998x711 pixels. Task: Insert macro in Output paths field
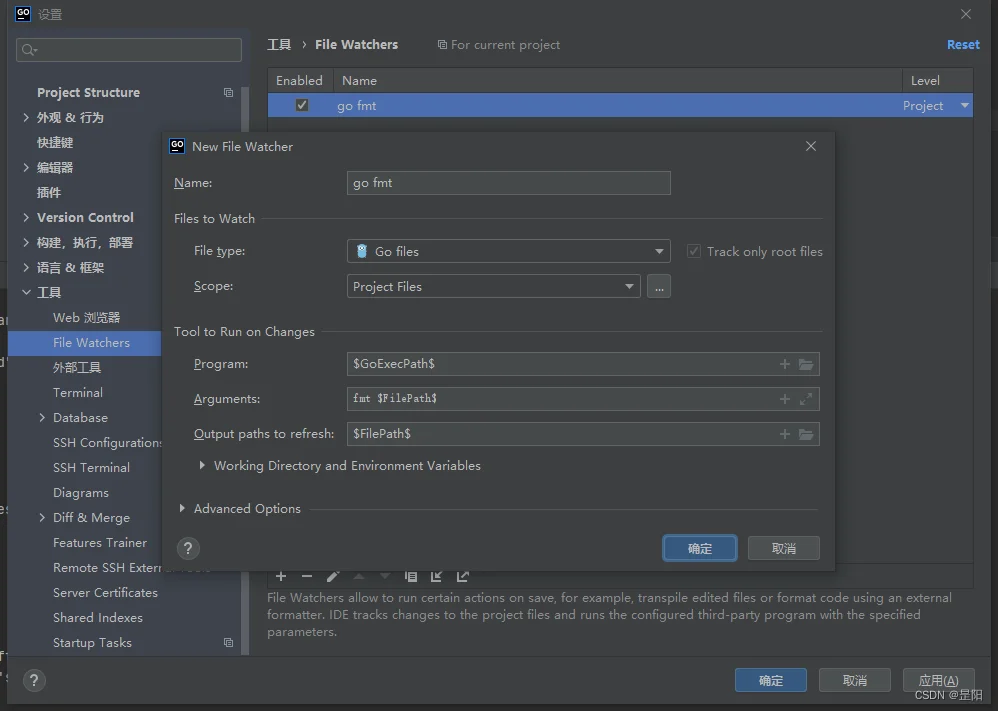(x=785, y=434)
